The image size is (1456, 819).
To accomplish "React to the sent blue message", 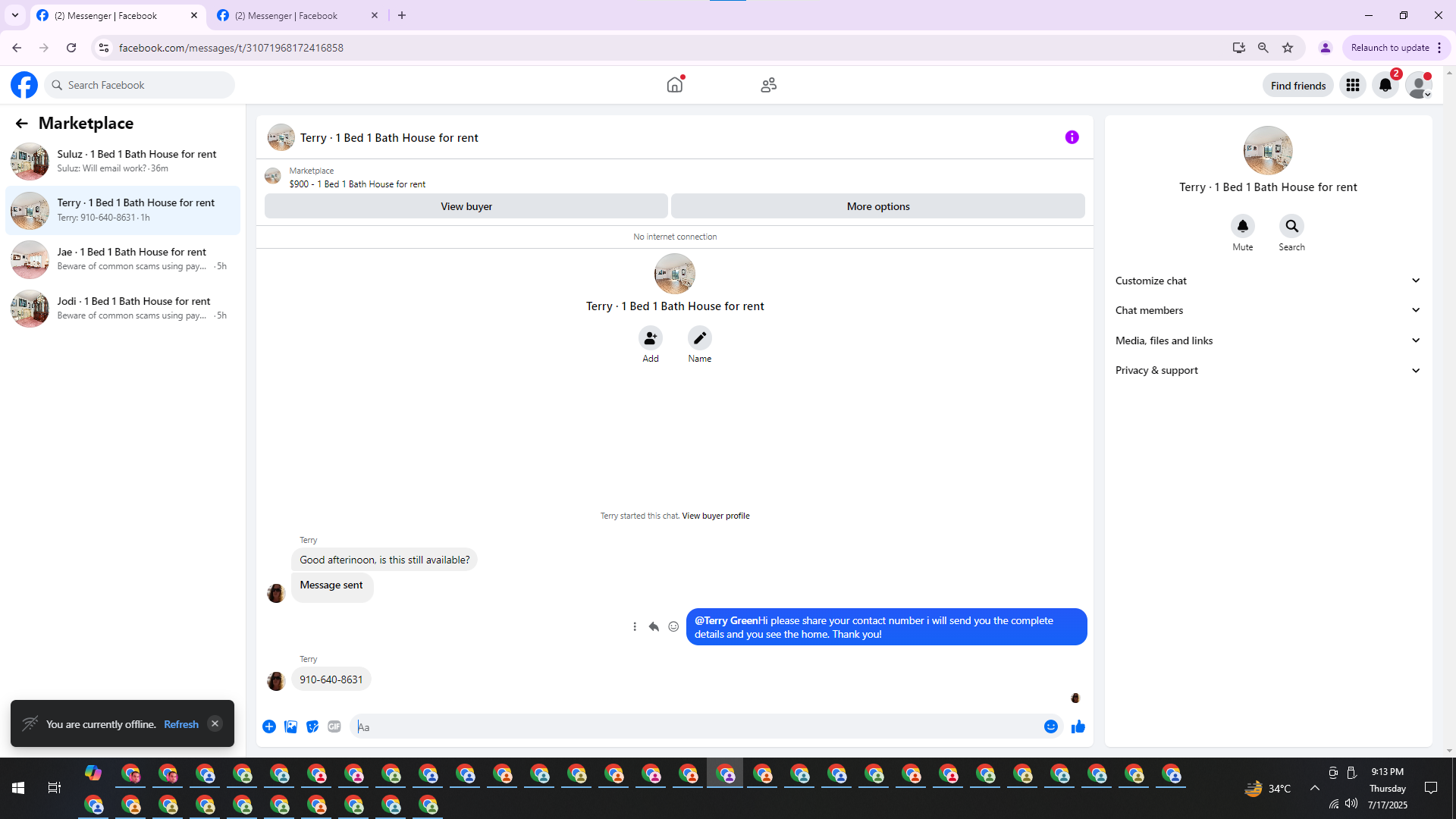I will 673,626.
